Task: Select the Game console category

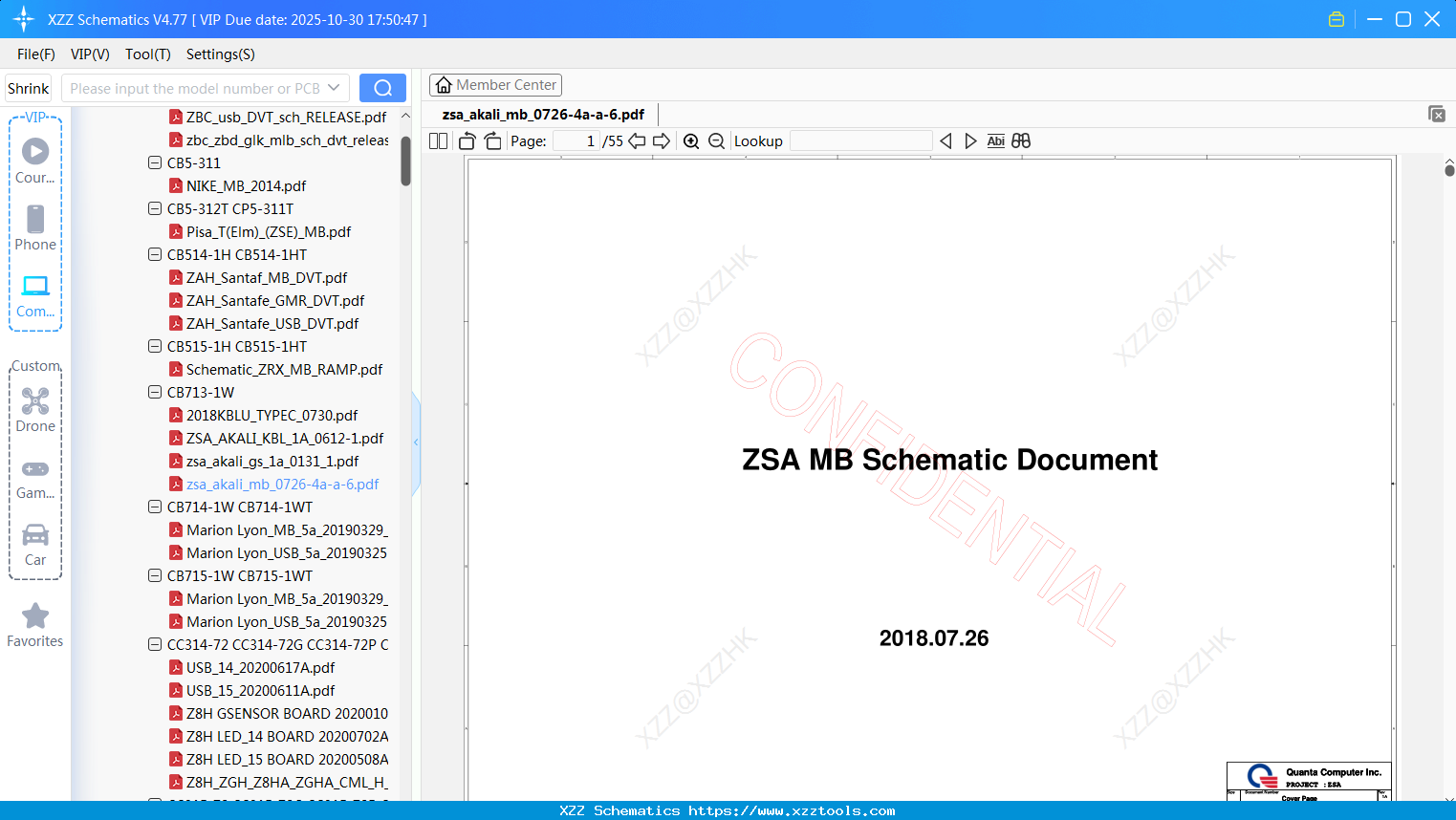Action: click(x=35, y=478)
